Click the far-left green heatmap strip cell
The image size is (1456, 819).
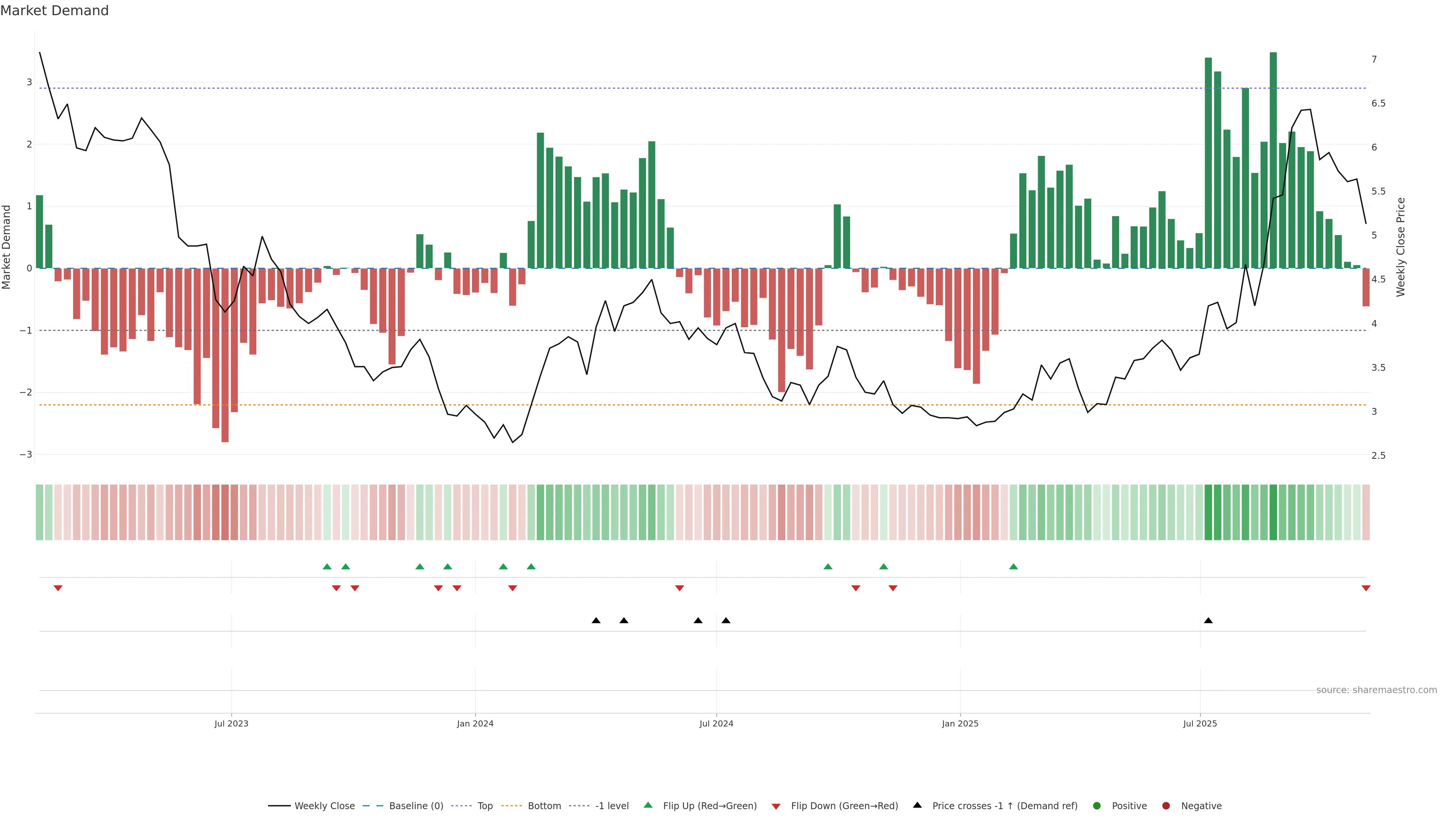click(x=39, y=512)
